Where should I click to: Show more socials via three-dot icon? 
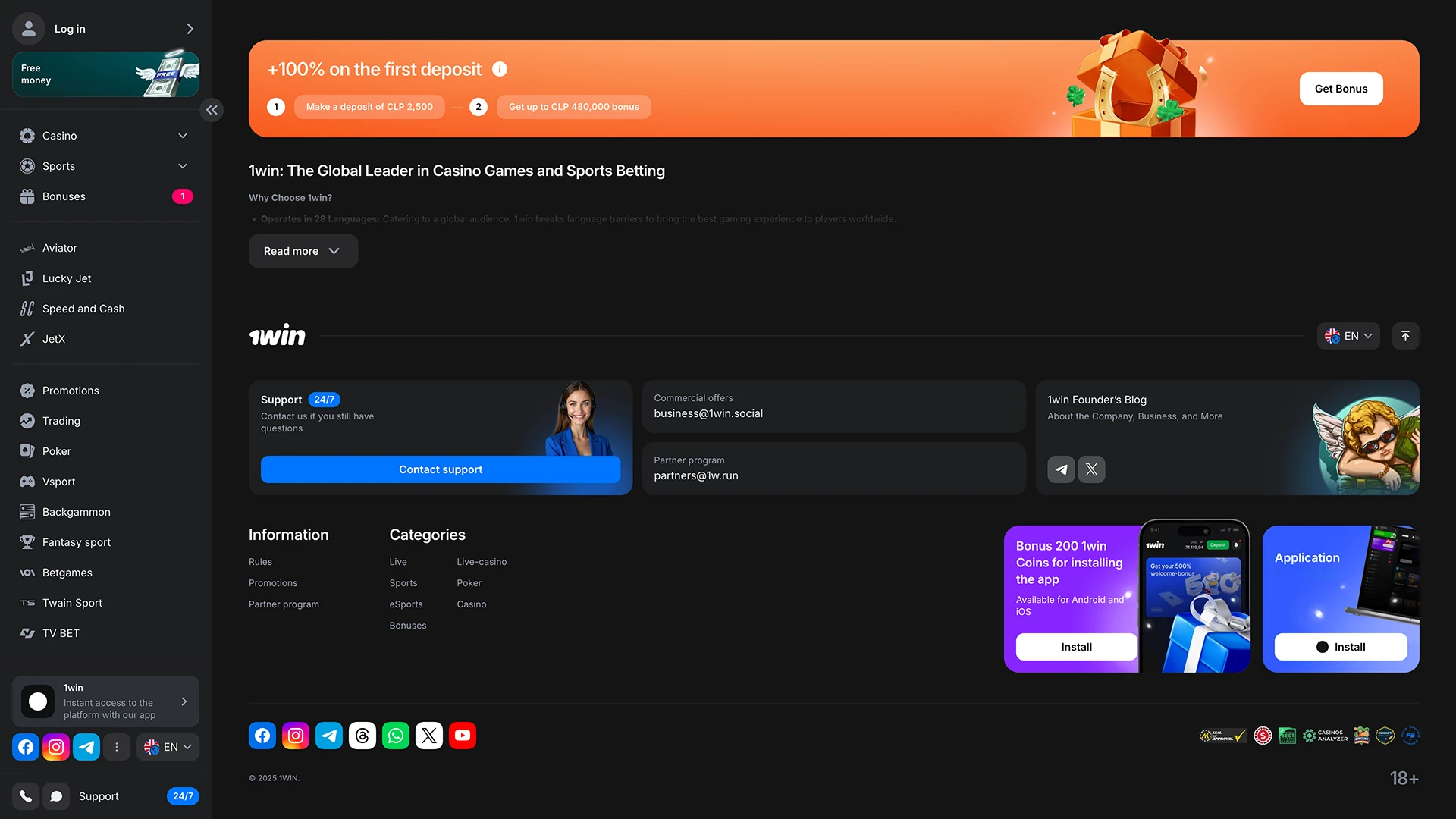pyautogui.click(x=117, y=747)
